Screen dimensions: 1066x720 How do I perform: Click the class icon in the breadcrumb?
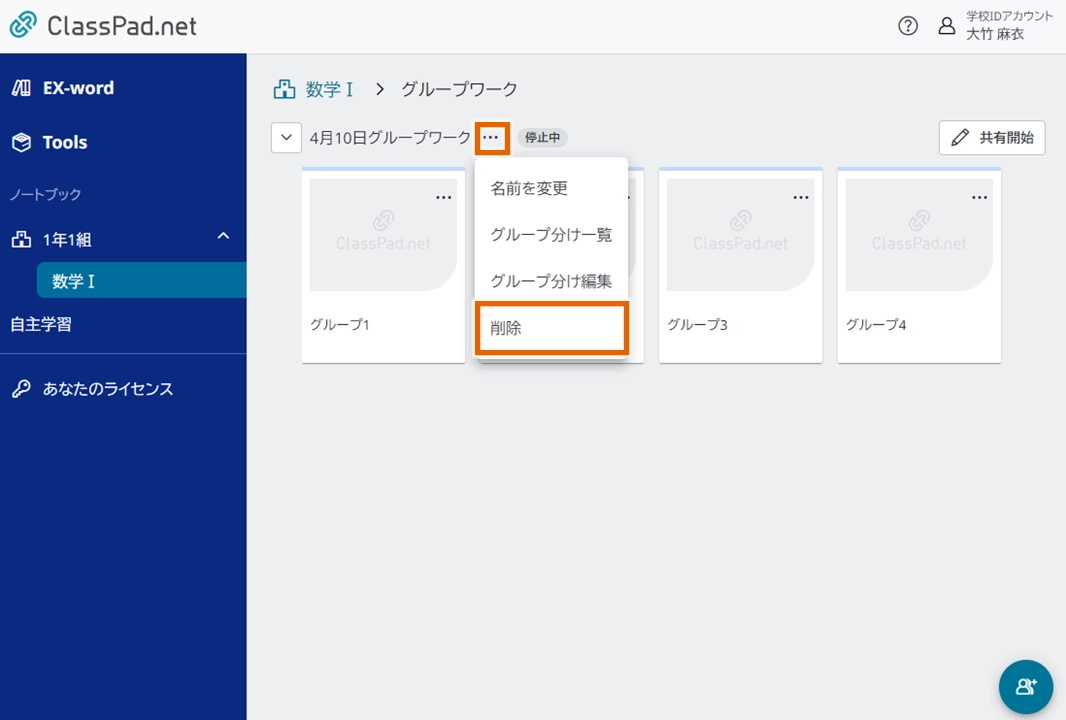tap(283, 89)
